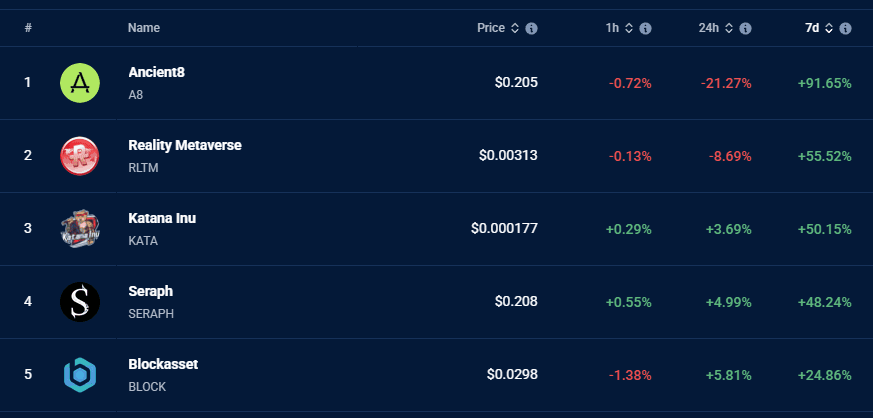Show info icon beside 1h column
873x418 pixels.
tap(645, 28)
